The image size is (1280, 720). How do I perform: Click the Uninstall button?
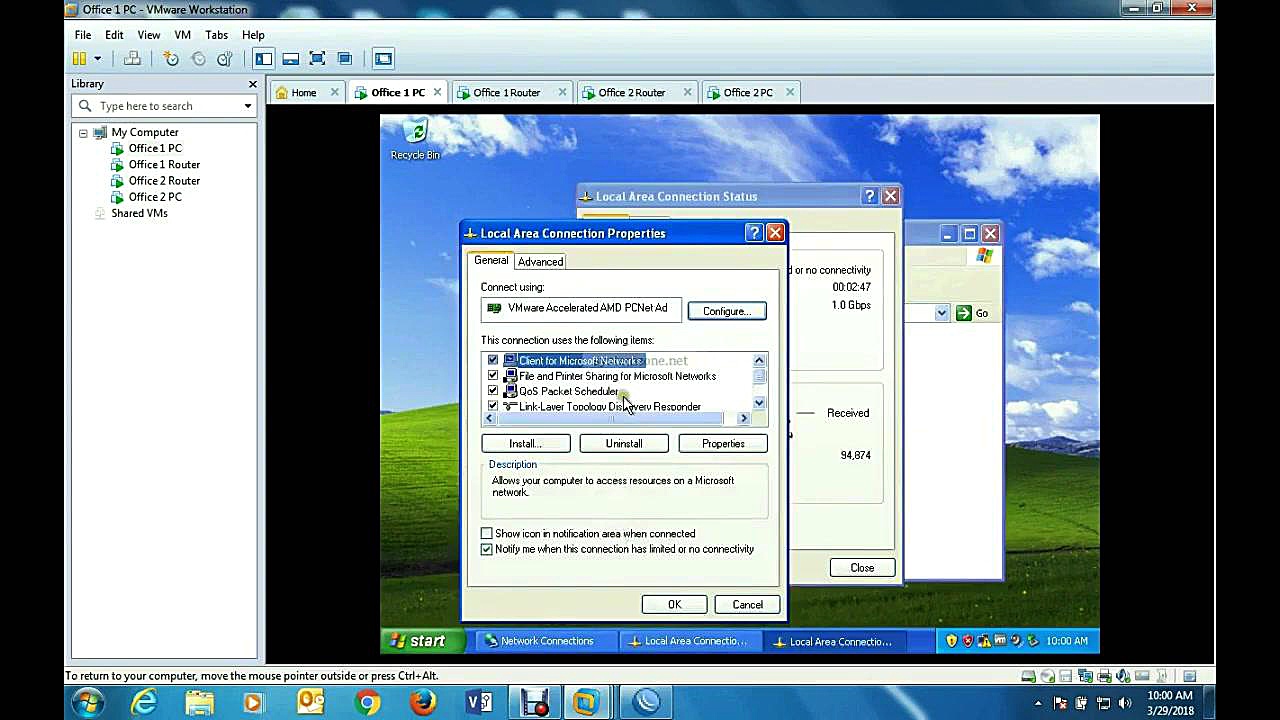[624, 444]
